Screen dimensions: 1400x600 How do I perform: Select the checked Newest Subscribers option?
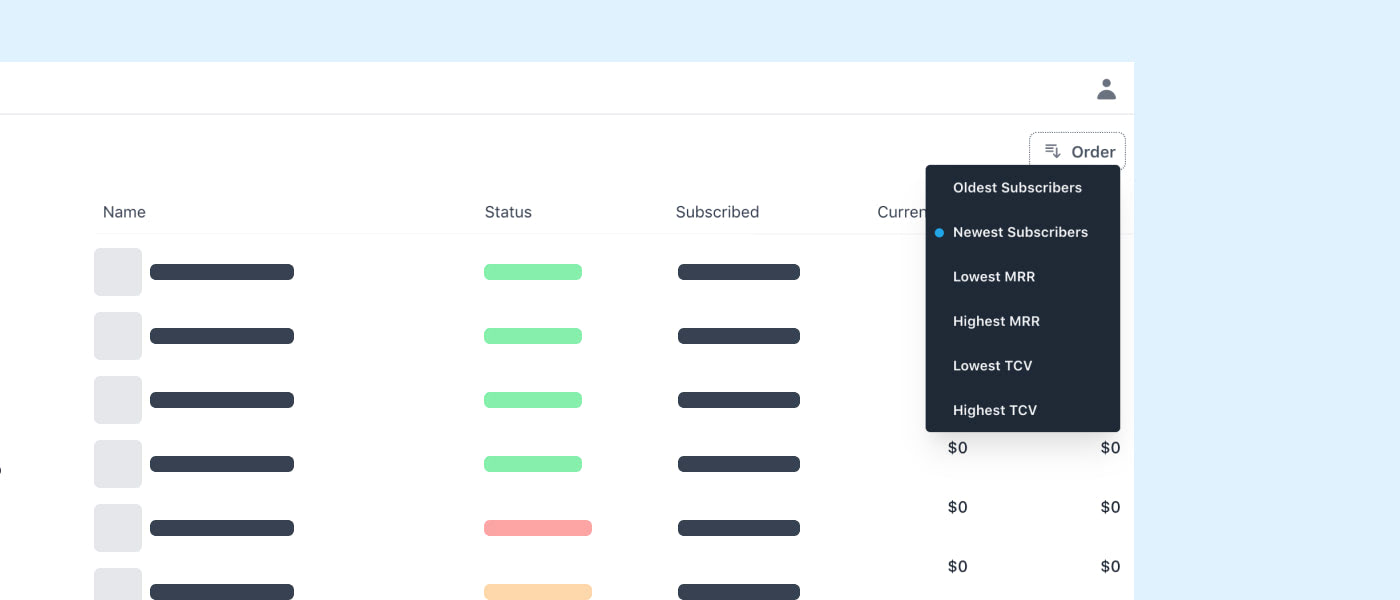click(1020, 232)
